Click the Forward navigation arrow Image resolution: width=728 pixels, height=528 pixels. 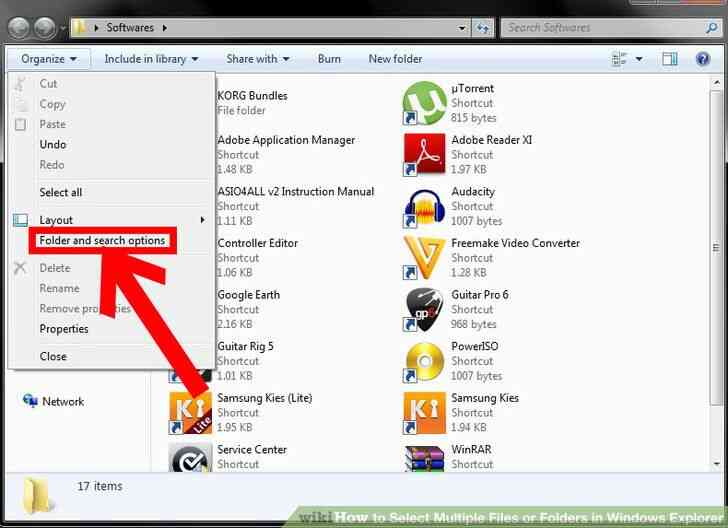coord(46,27)
